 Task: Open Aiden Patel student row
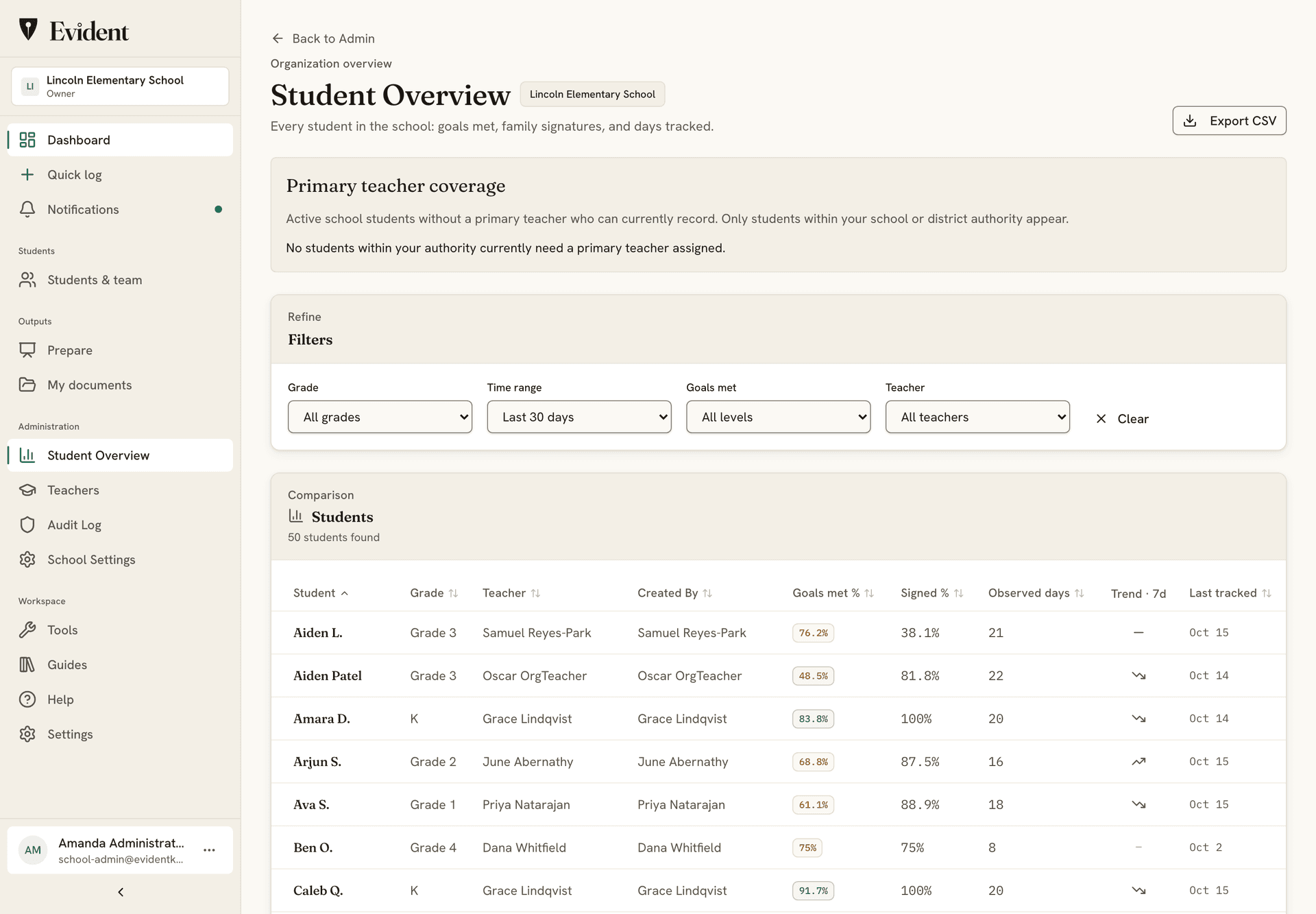coord(779,675)
